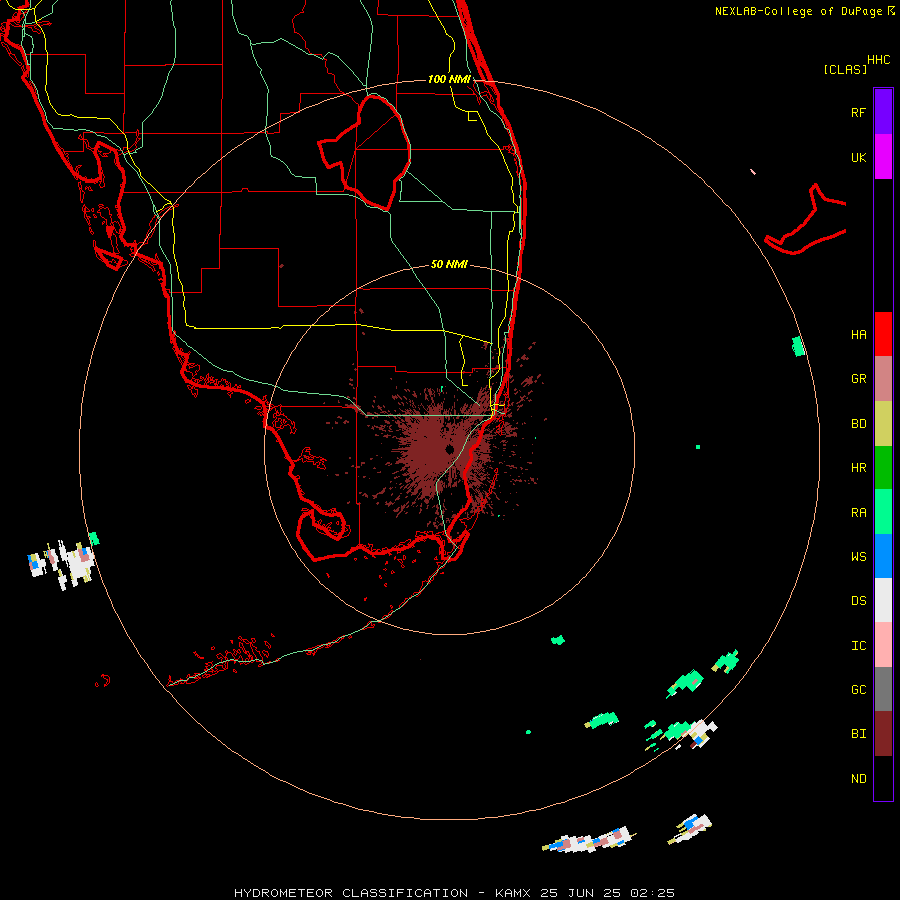Click the KAMX radar site black dot
The width and height of the screenshot is (900, 900).
tap(449, 449)
